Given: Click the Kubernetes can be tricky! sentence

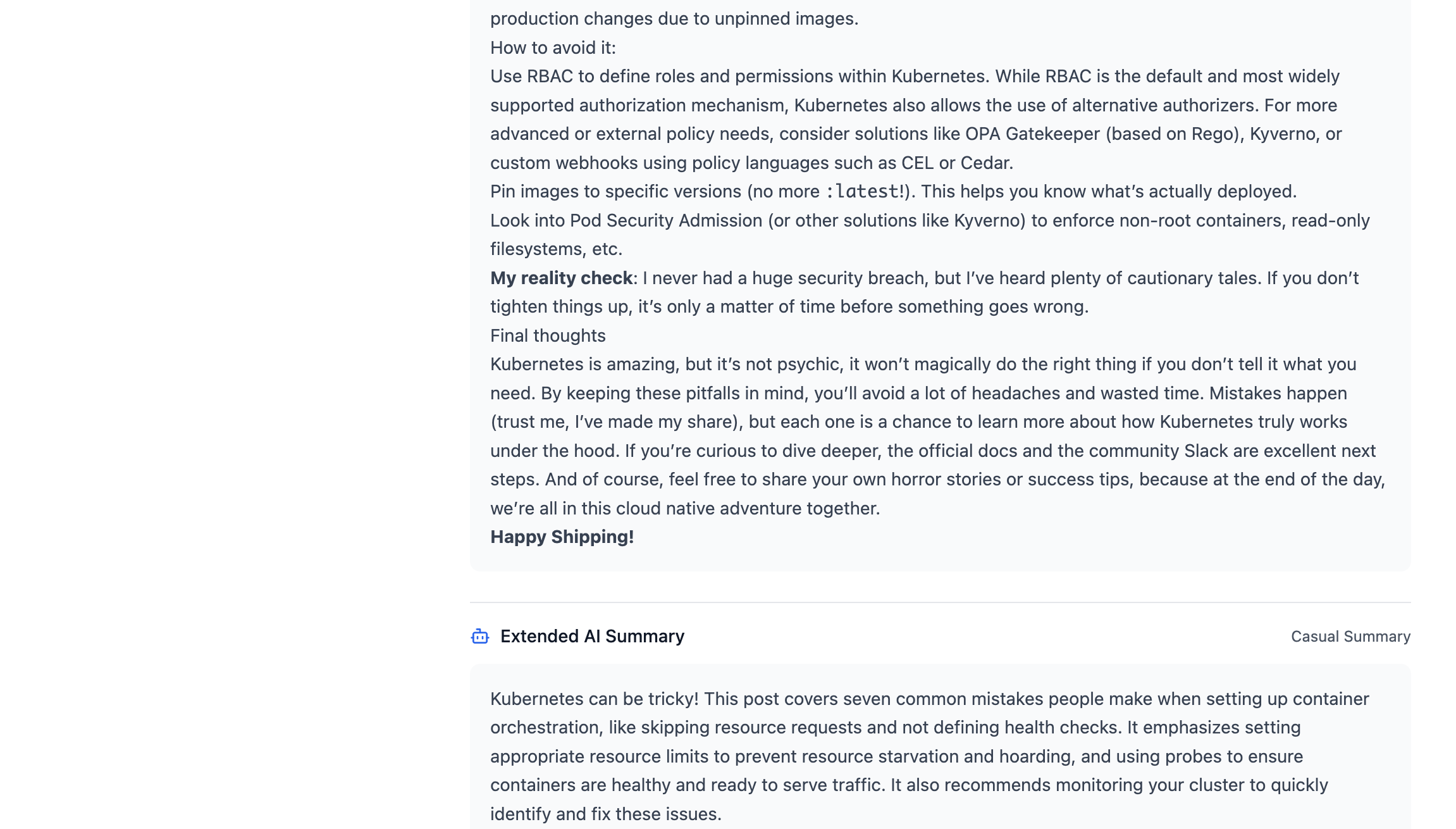Looking at the screenshot, I should click(x=594, y=699).
